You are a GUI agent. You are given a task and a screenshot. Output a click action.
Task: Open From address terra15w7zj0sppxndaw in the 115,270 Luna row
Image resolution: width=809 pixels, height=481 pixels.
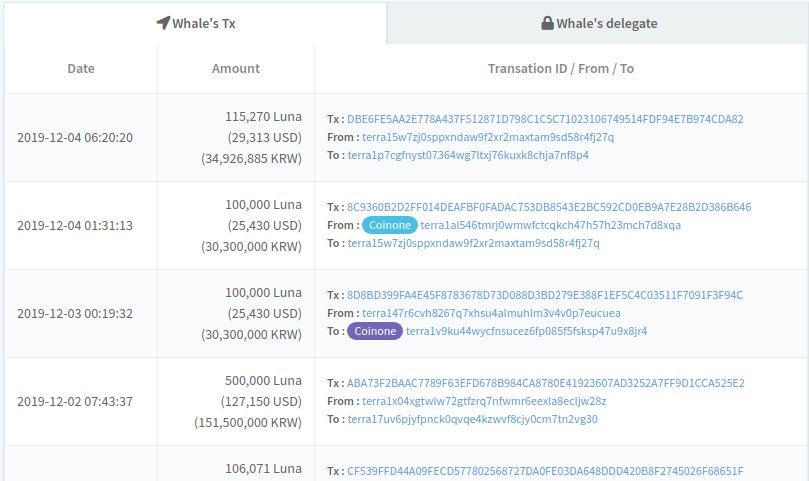tap(488, 137)
